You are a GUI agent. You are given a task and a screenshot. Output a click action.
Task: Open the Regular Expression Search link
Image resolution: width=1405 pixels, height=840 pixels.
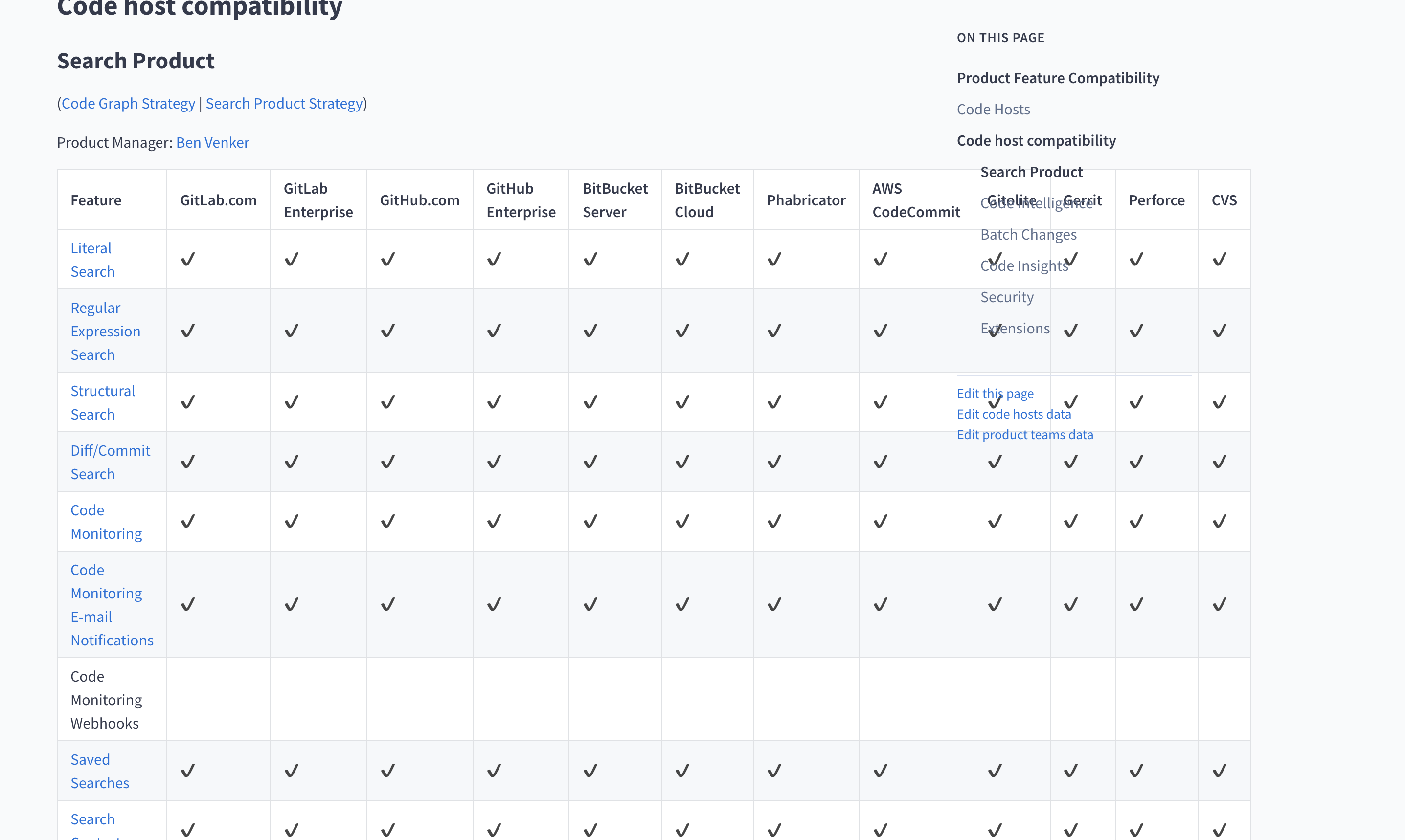pyautogui.click(x=105, y=331)
